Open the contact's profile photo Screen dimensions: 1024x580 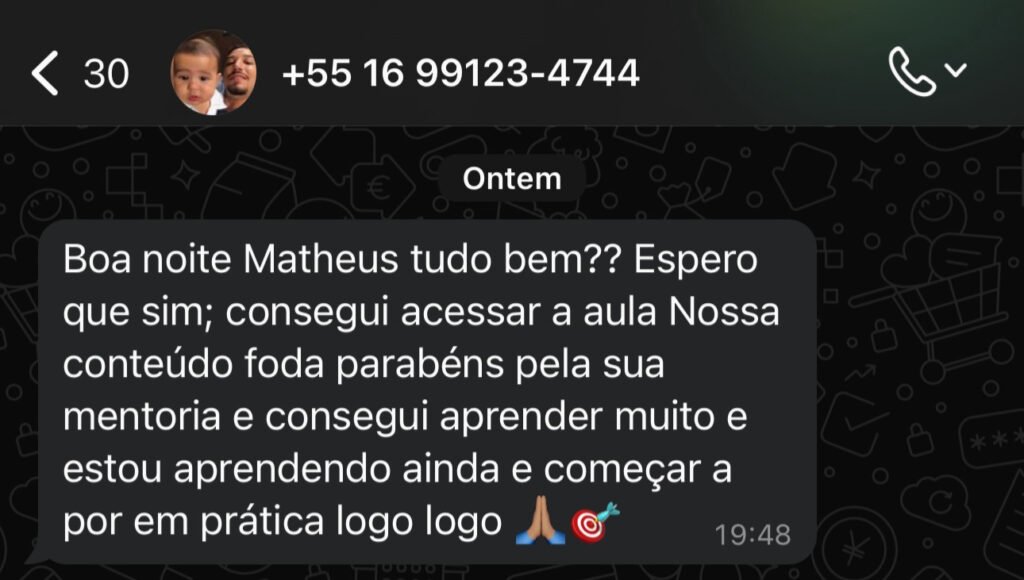click(213, 72)
